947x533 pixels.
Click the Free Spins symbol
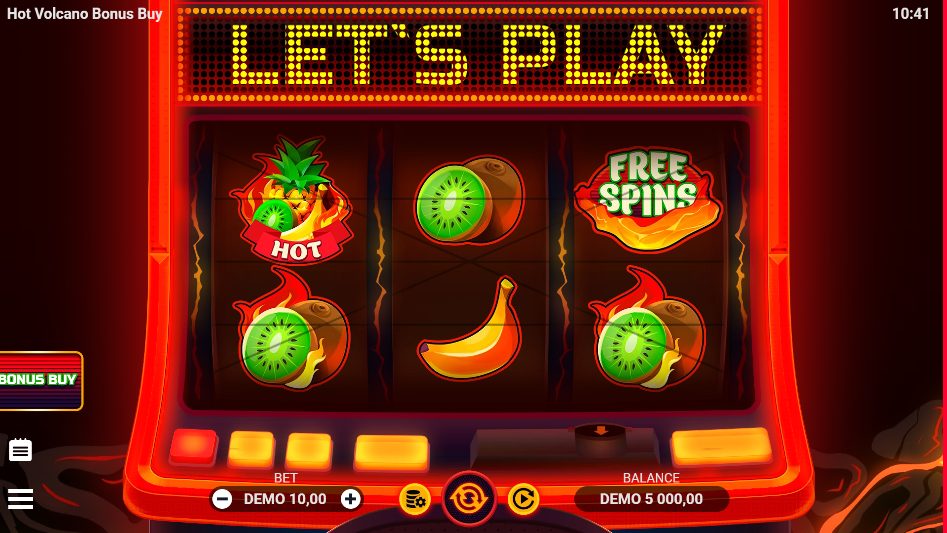(647, 198)
